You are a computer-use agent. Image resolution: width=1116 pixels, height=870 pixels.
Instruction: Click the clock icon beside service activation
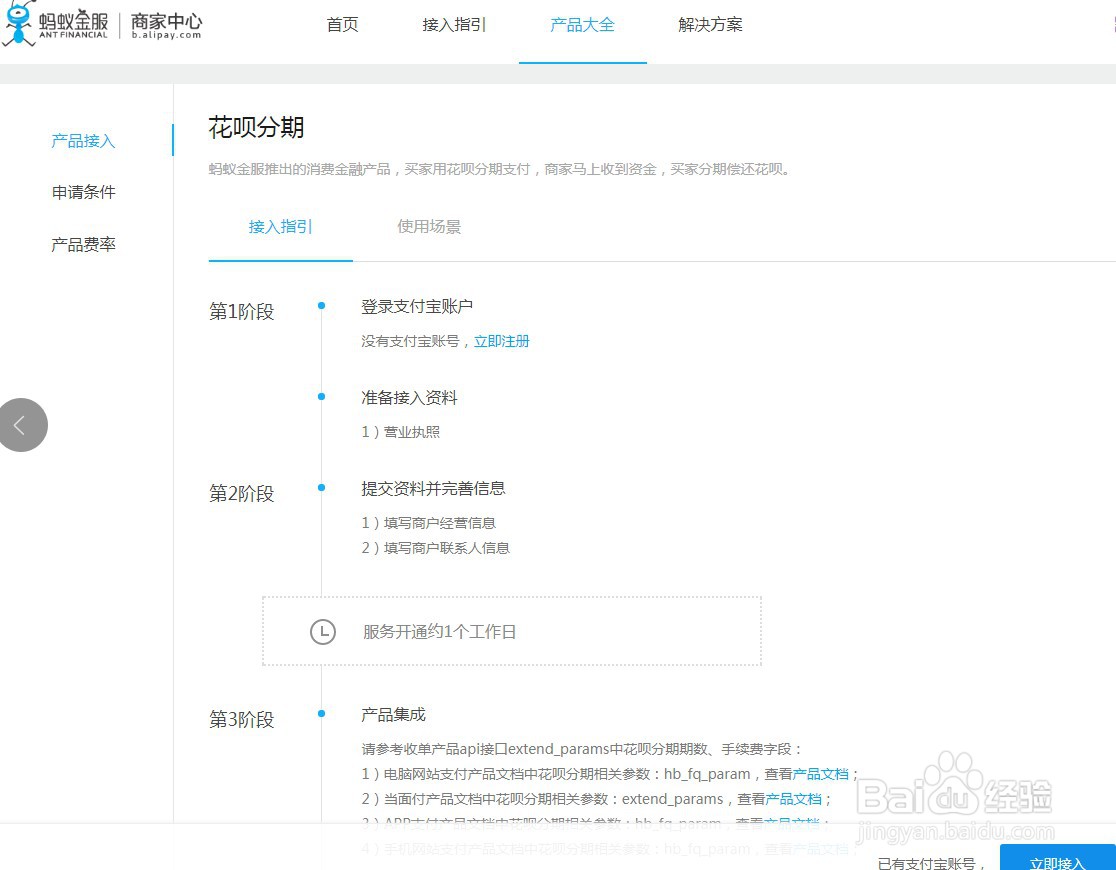(322, 631)
